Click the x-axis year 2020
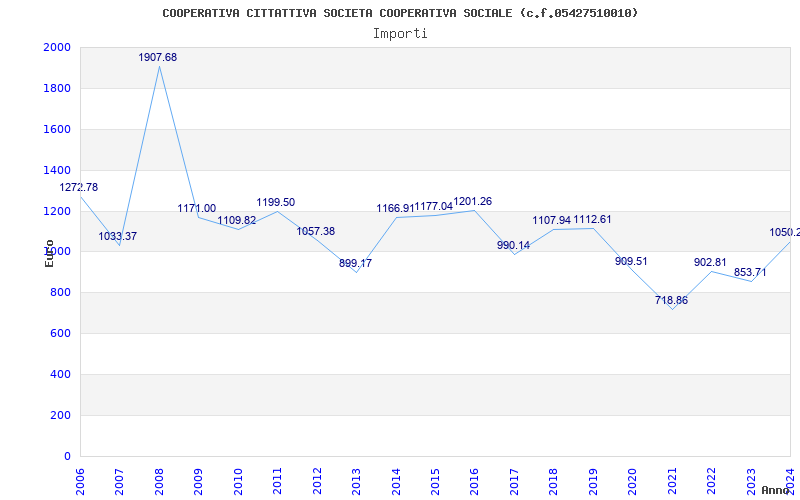This screenshot has height=500, width=800. point(633,481)
